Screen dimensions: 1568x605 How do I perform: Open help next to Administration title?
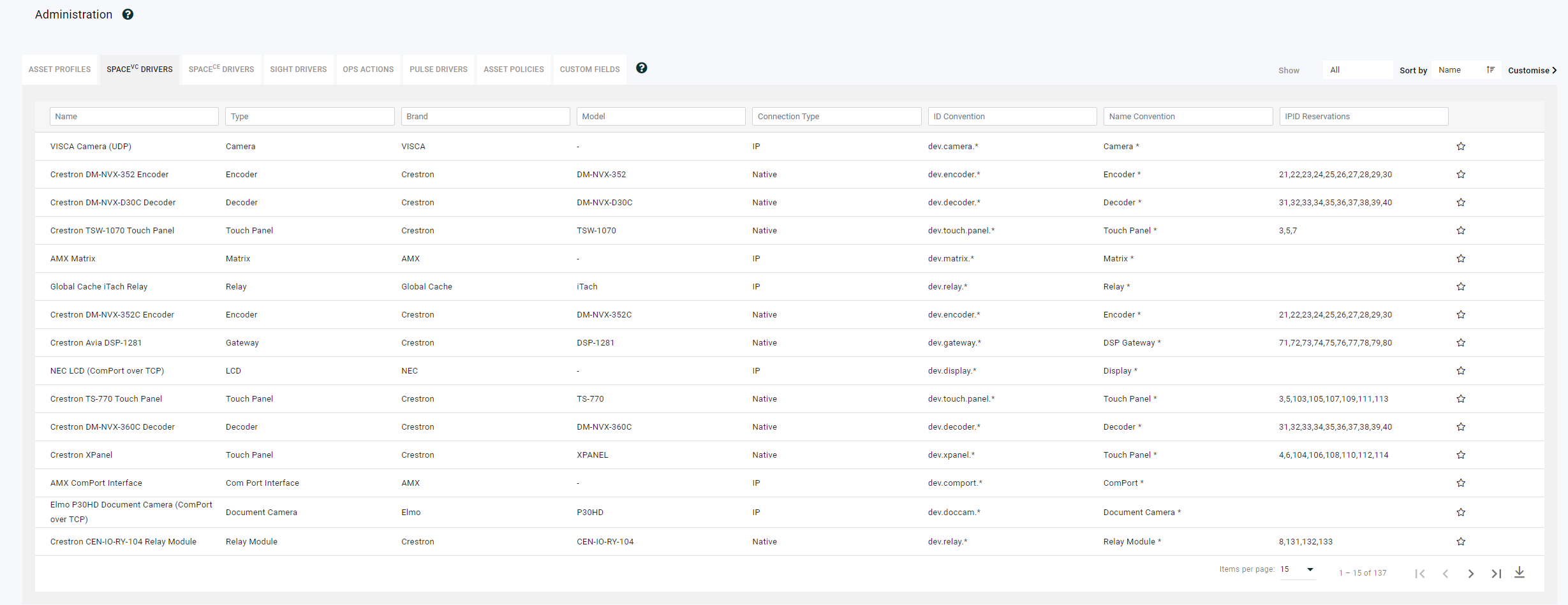point(128,14)
